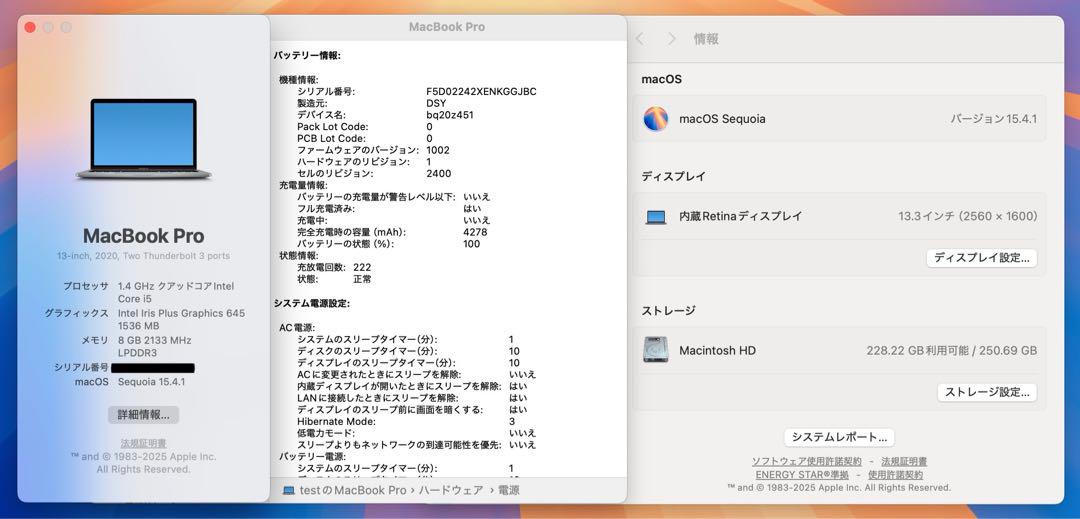Screen dimensions: 1080x519
Task: Select testのMacBook Pro in path bar
Action: click(x=353, y=490)
